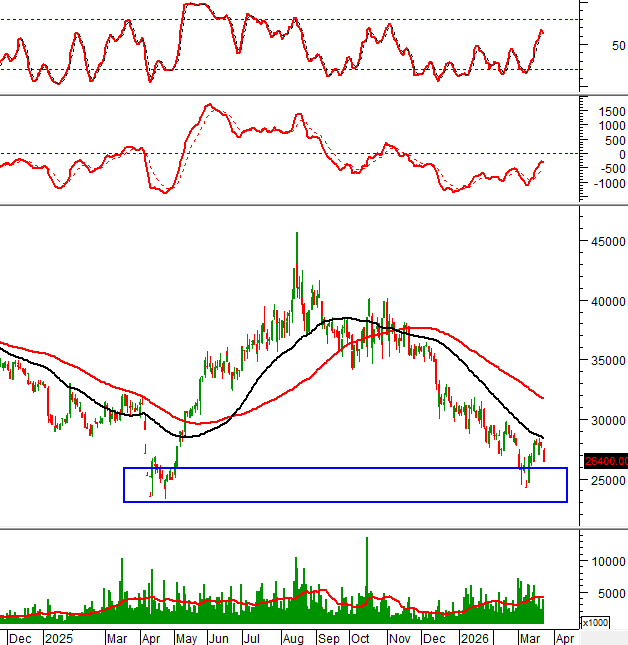Click the red 26400.00 current price tag
The height and width of the screenshot is (645, 628).
point(604,460)
